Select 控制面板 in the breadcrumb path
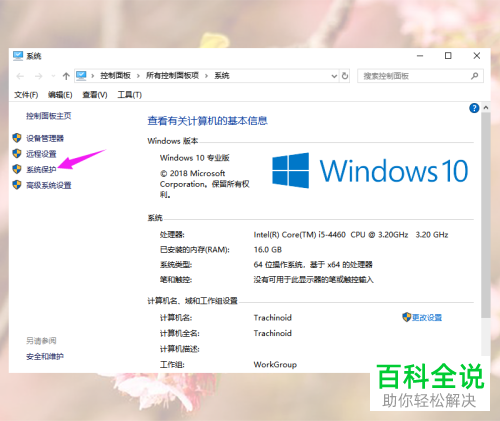This screenshot has width=500, height=421. point(115,76)
